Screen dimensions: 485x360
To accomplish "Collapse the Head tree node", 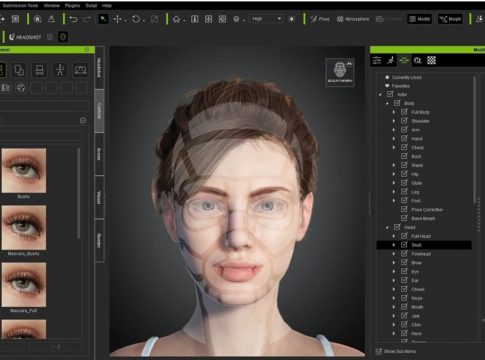I will coord(387,227).
